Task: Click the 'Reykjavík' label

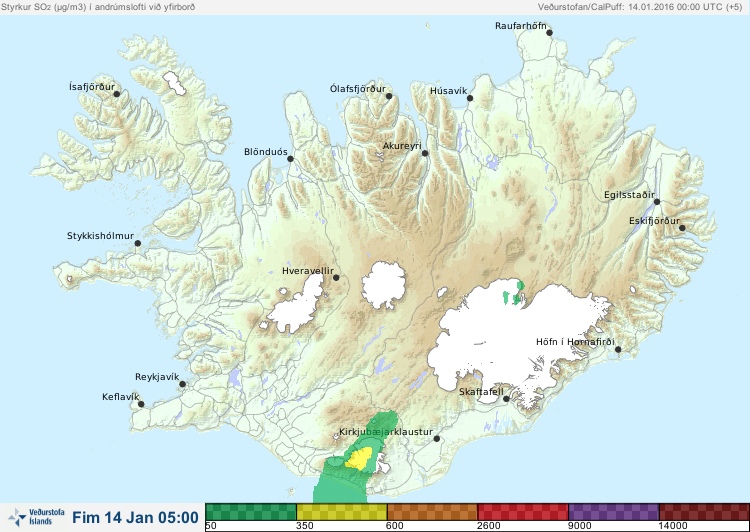Action: [157, 377]
